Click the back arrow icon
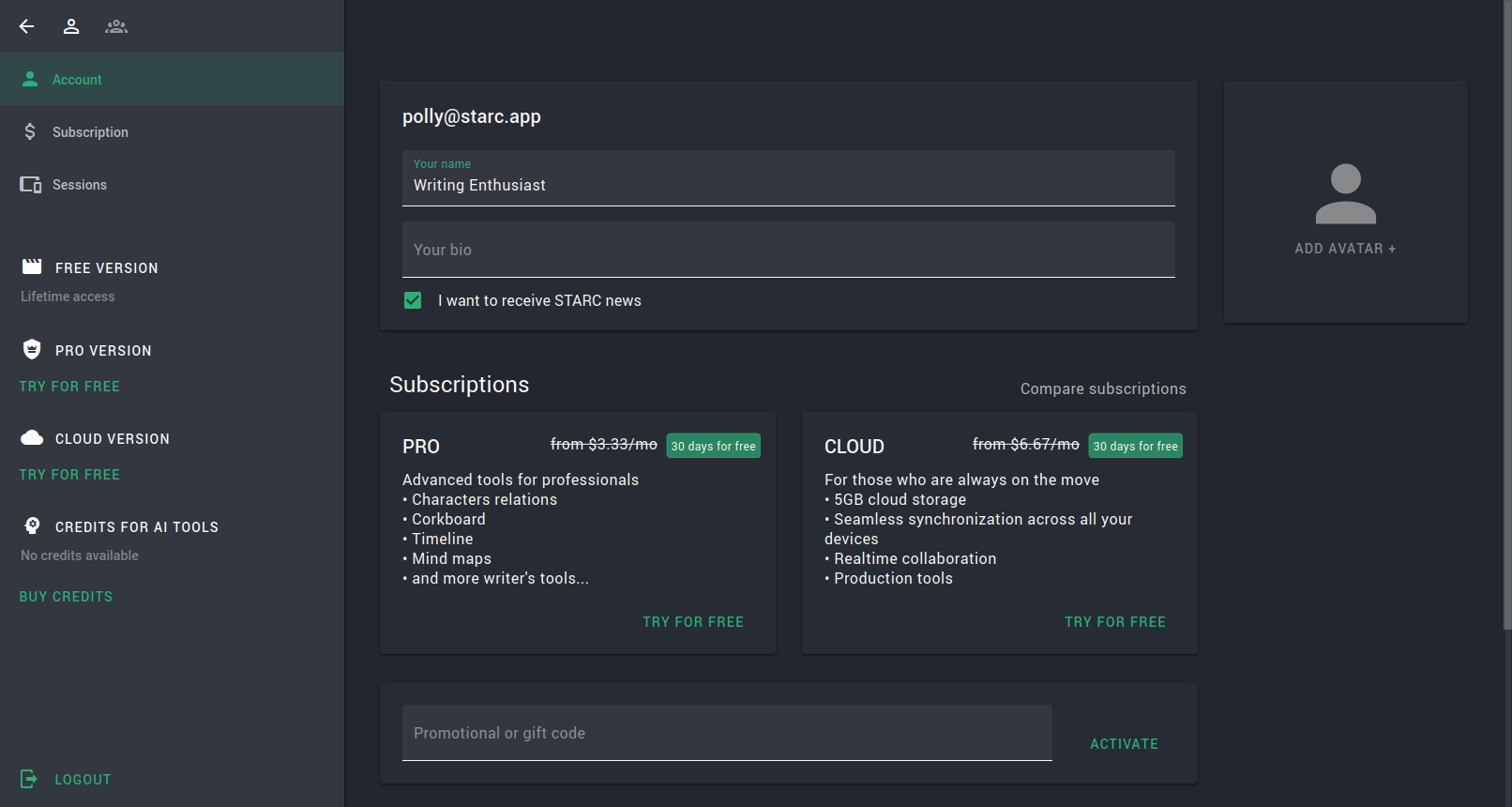The image size is (1512, 807). point(26,26)
